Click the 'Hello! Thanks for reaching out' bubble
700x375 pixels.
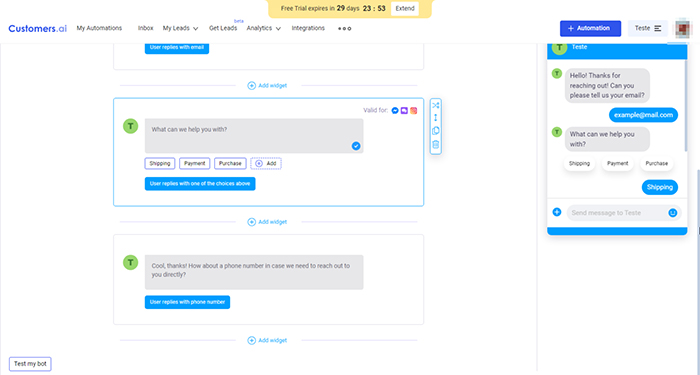pos(607,86)
